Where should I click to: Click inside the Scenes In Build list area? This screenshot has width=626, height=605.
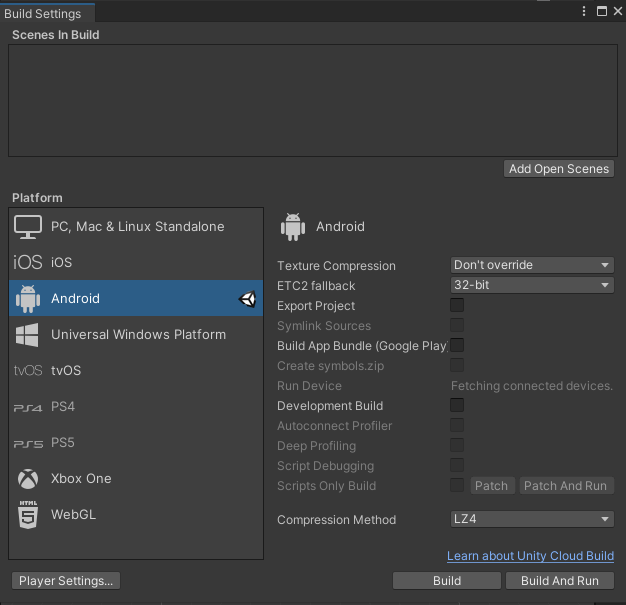point(313,100)
